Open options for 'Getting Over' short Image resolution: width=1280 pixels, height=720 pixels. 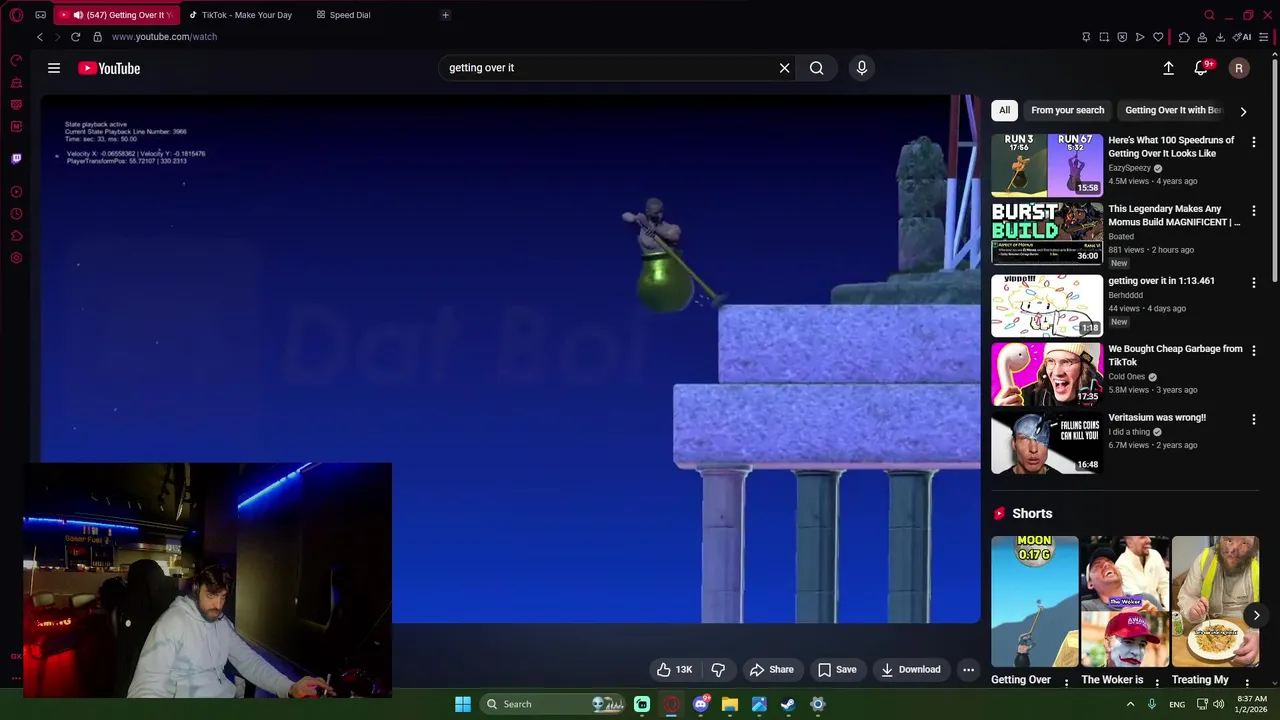pos(1066,683)
